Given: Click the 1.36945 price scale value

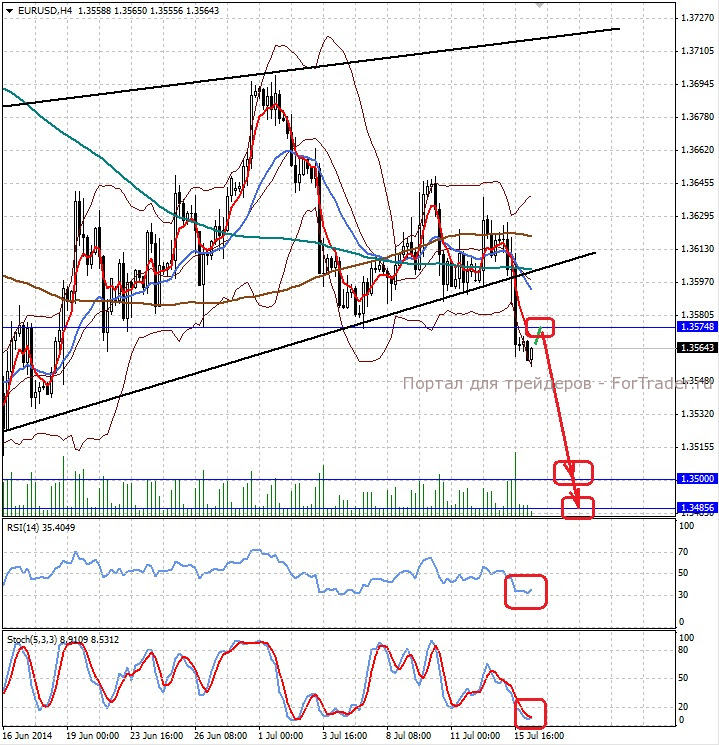Looking at the screenshot, I should point(697,84).
